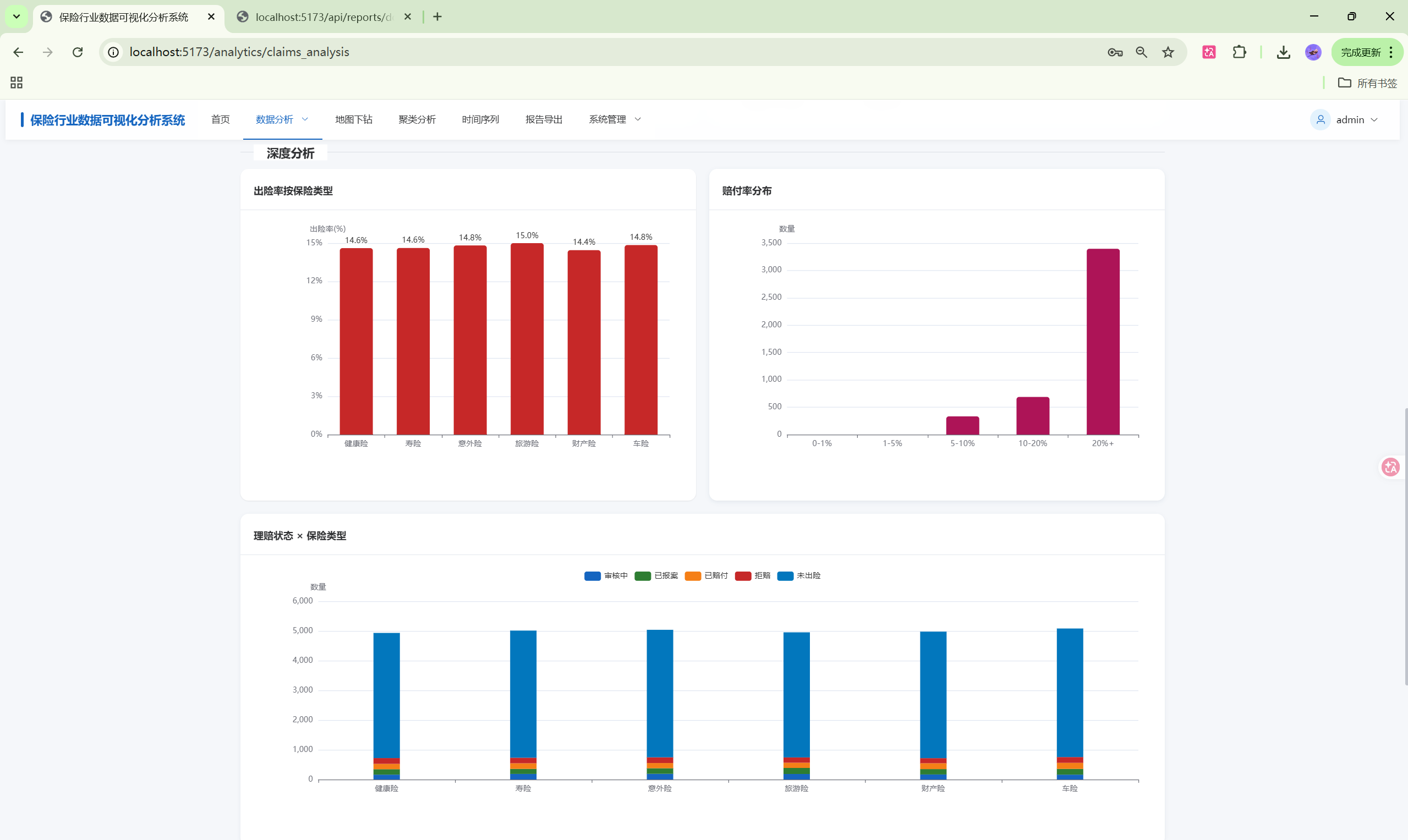Open the downloads icon in the toolbar
The height and width of the screenshot is (840, 1408).
1283,52
